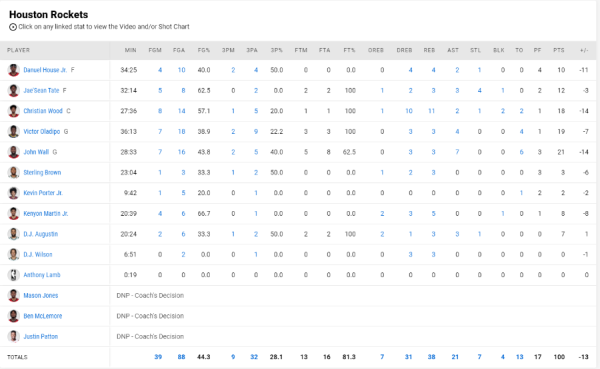Click Anthony Lamb's NBA logo placeholder avatar
600x369 pixels.
[x=13, y=275]
